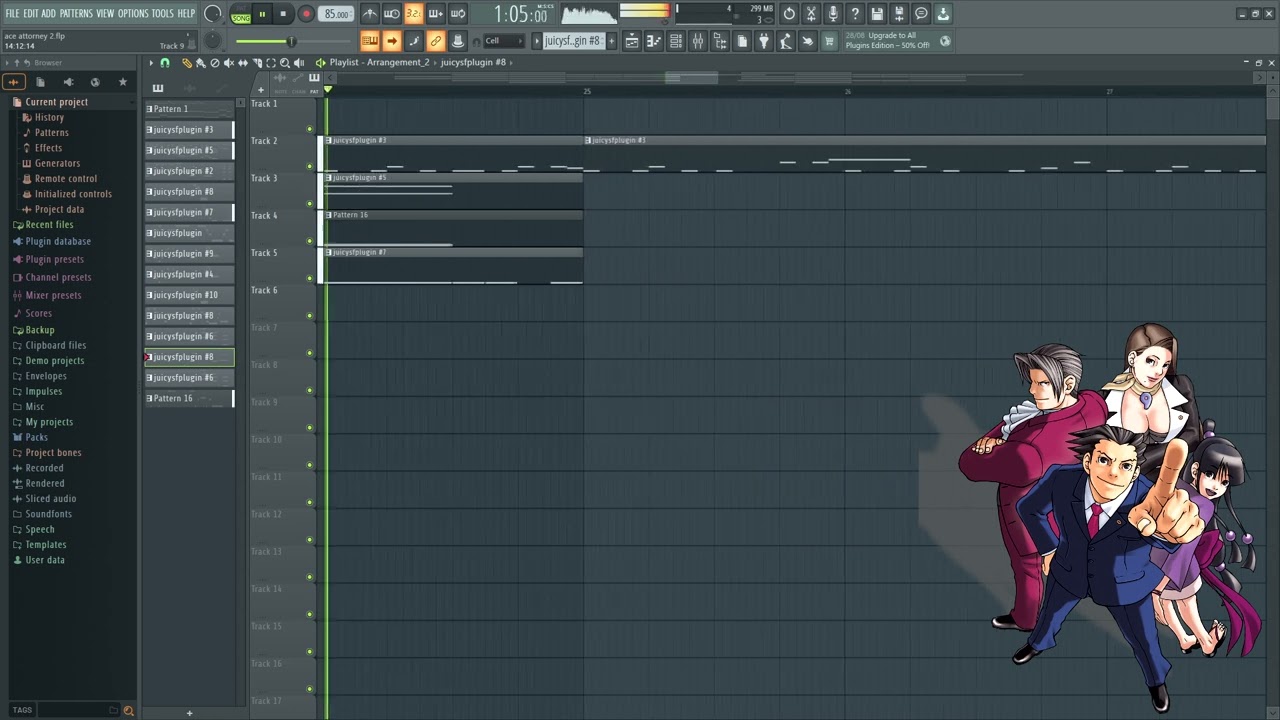Toggle wait for input before recording
This screenshot has width=1280, height=720.
pos(392,14)
